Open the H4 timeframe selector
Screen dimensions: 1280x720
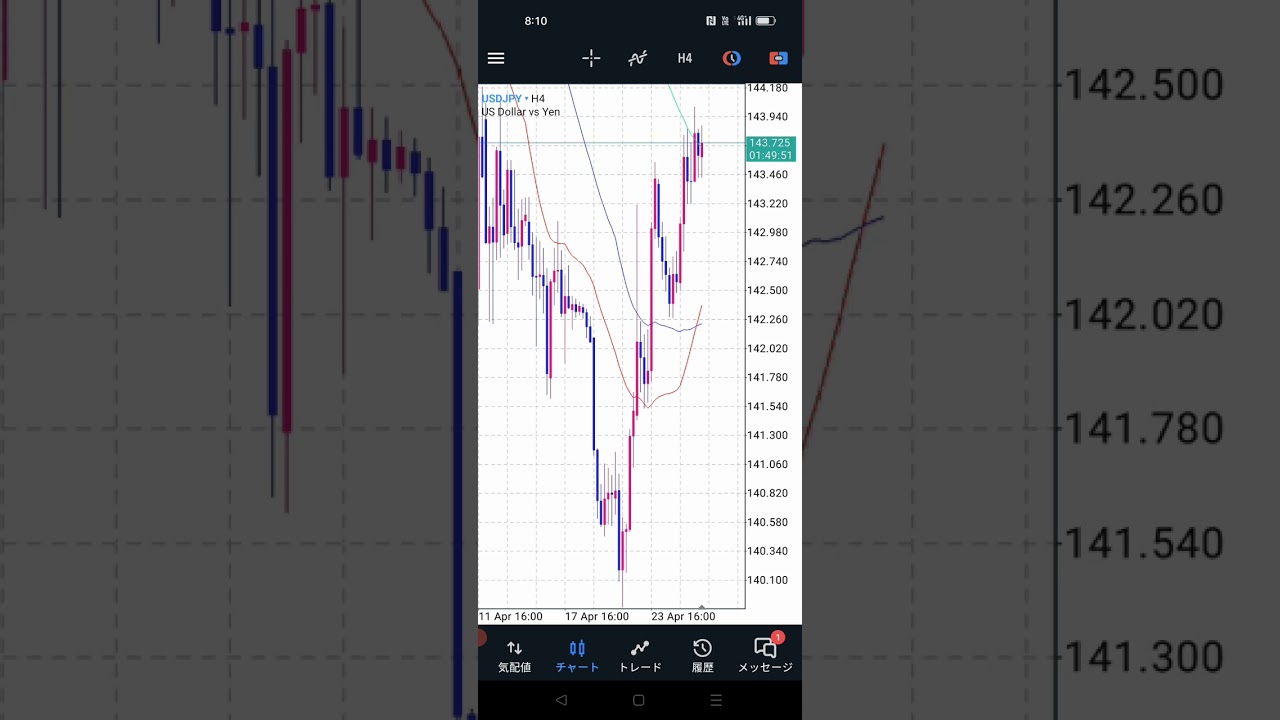(x=685, y=59)
